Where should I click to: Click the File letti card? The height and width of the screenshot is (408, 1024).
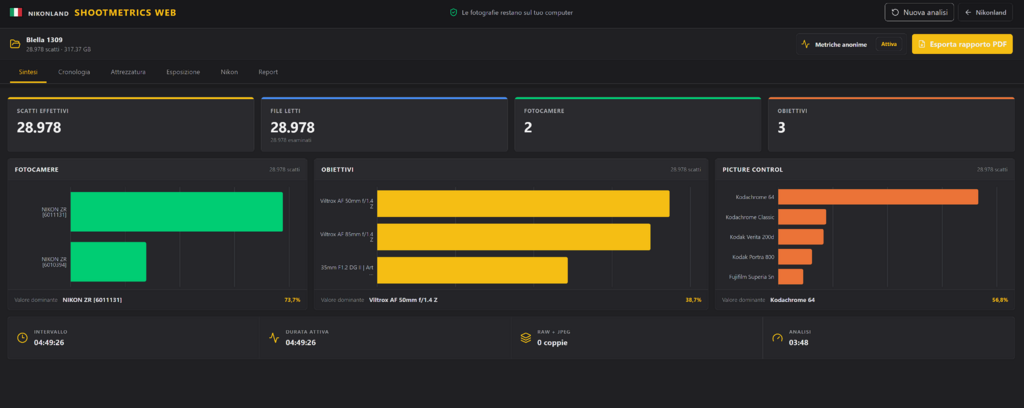click(384, 124)
